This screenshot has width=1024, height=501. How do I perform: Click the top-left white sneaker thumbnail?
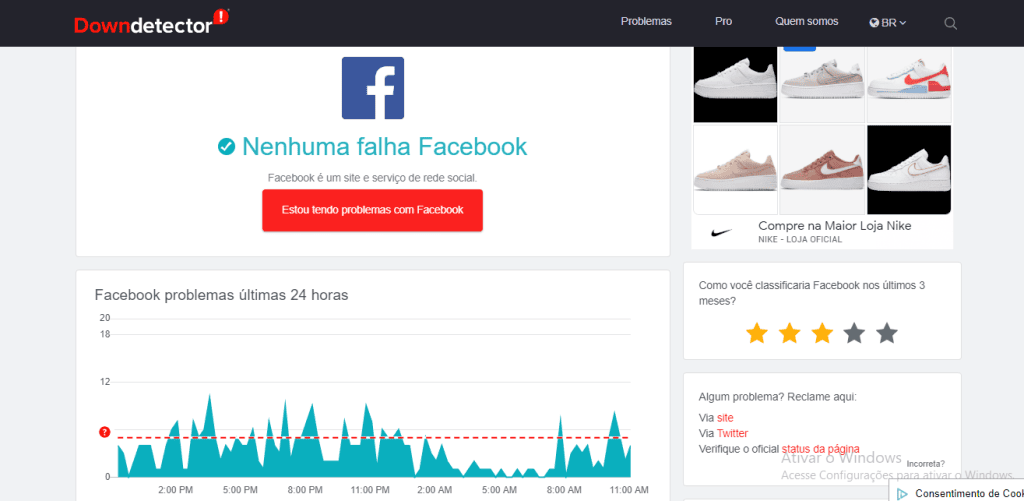735,84
